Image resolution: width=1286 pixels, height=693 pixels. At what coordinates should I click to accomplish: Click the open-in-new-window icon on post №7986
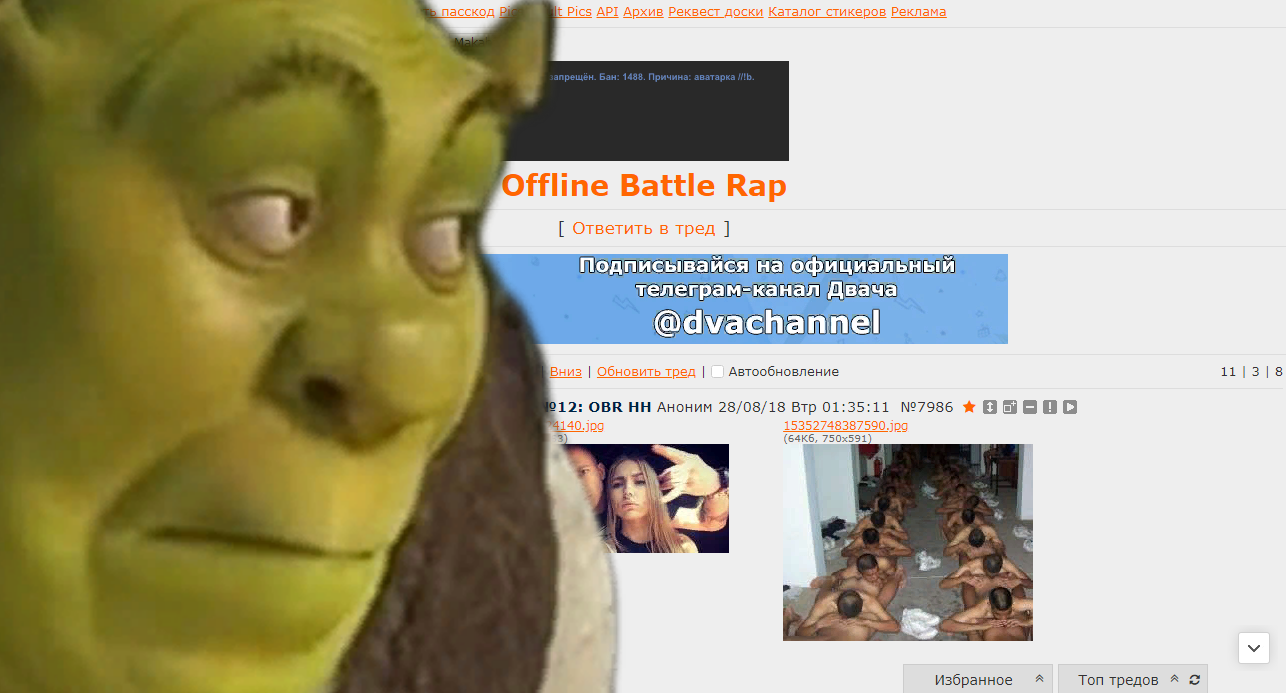pyautogui.click(x=1010, y=407)
